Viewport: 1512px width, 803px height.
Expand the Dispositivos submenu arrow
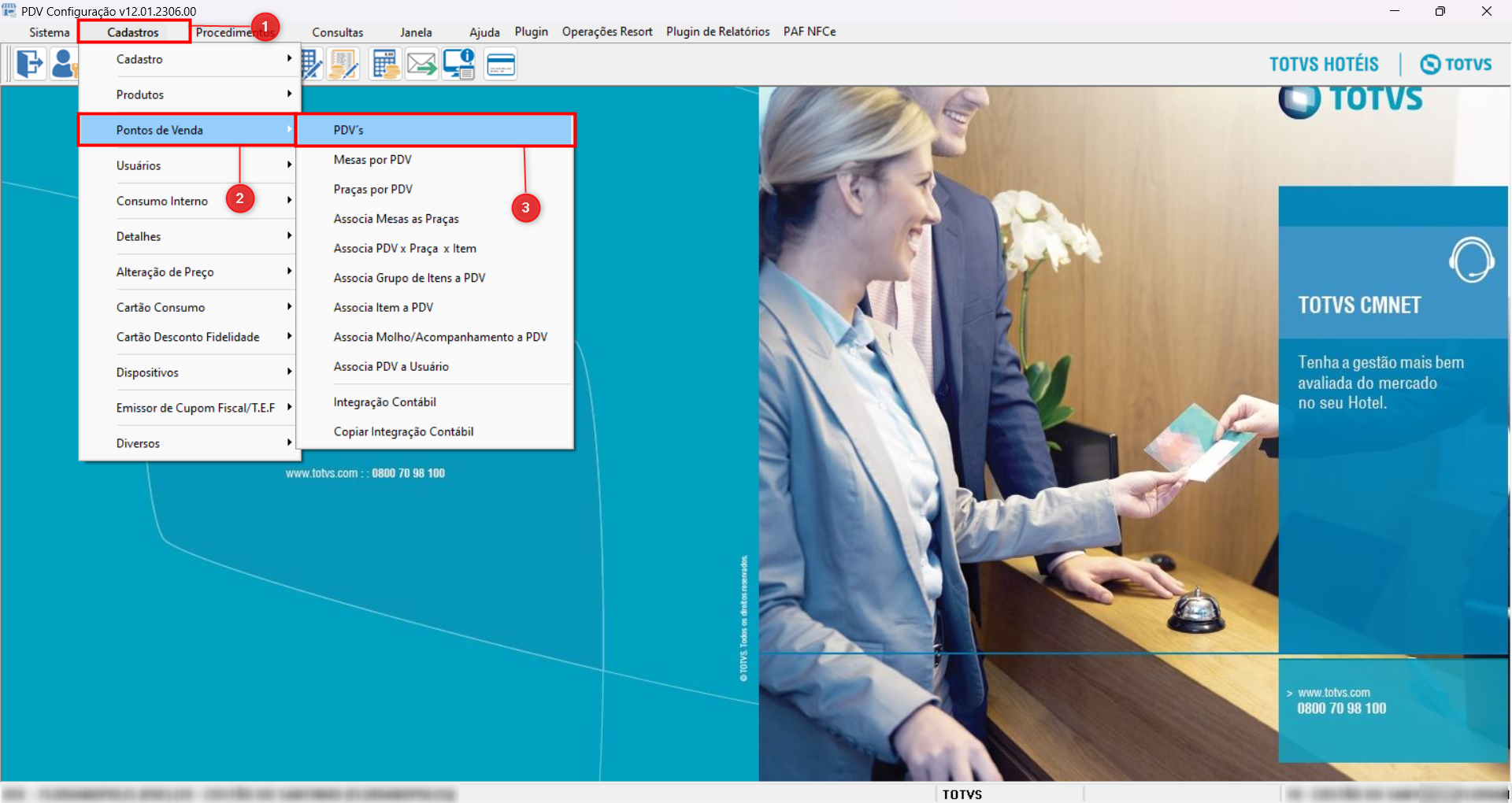(x=289, y=372)
